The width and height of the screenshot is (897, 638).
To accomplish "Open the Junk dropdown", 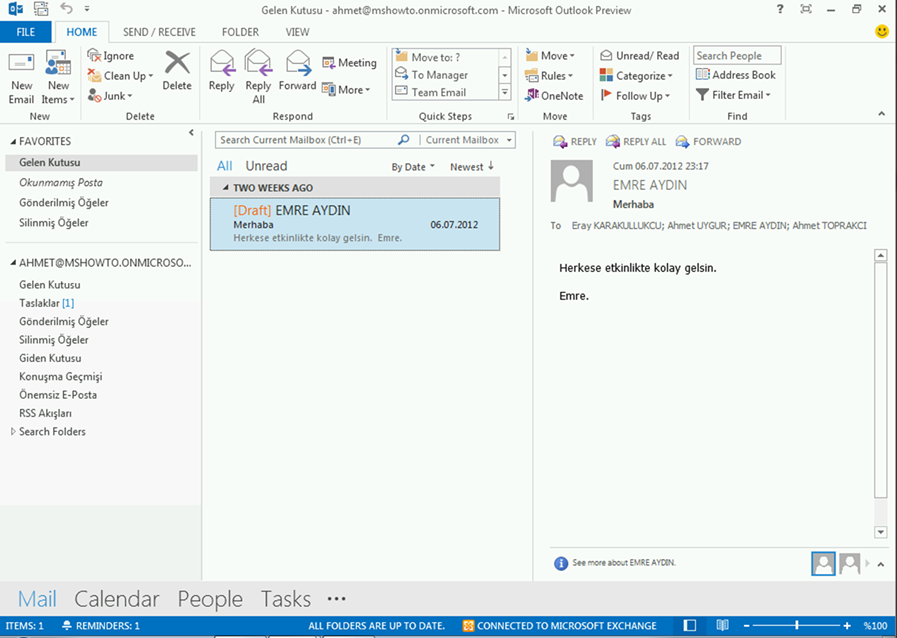I will (x=110, y=96).
